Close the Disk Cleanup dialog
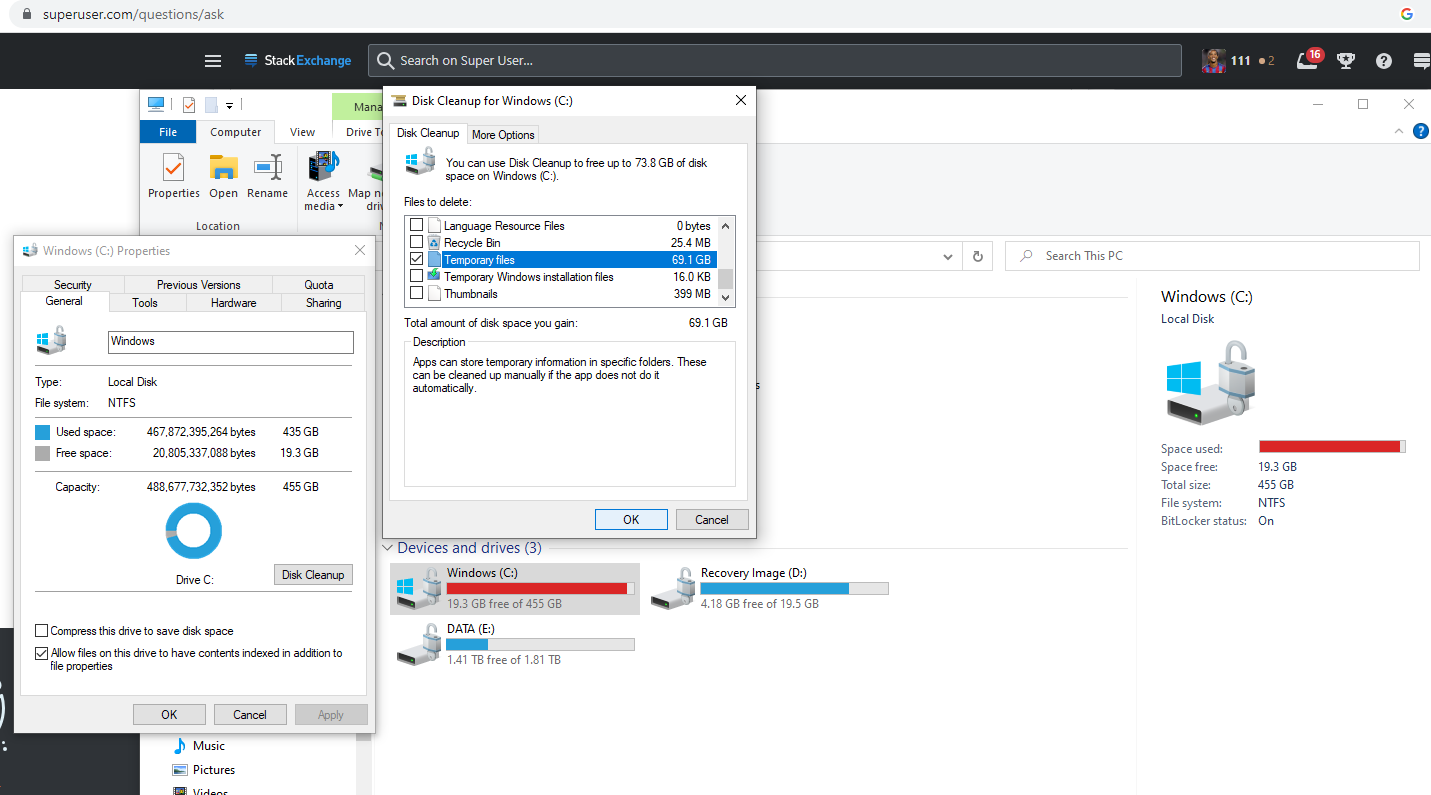 click(741, 100)
